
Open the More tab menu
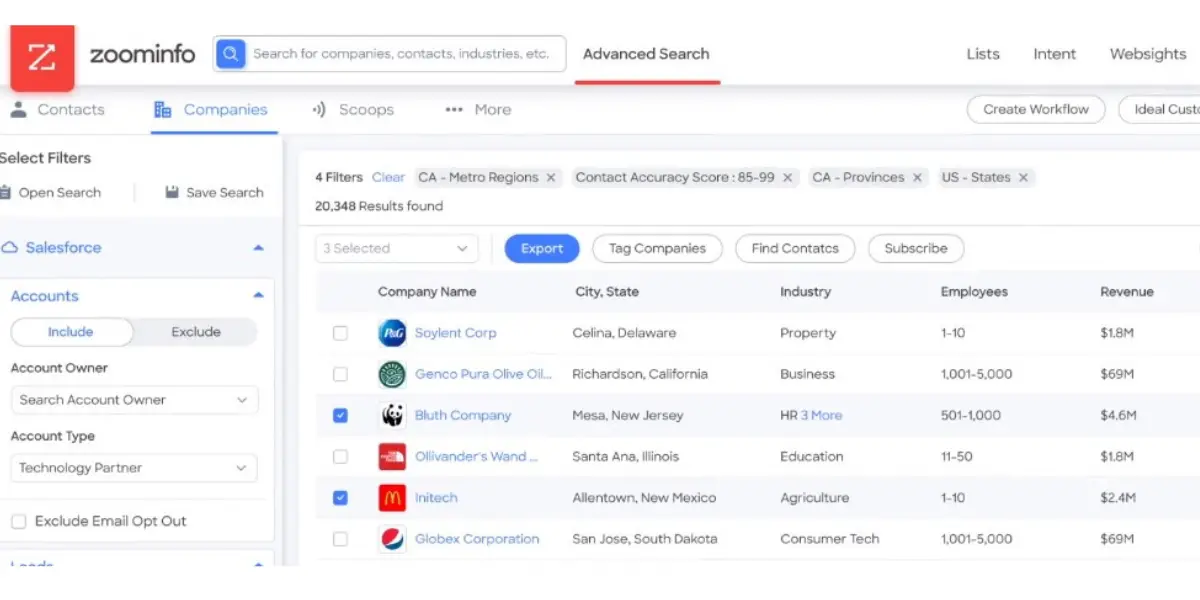[478, 110]
